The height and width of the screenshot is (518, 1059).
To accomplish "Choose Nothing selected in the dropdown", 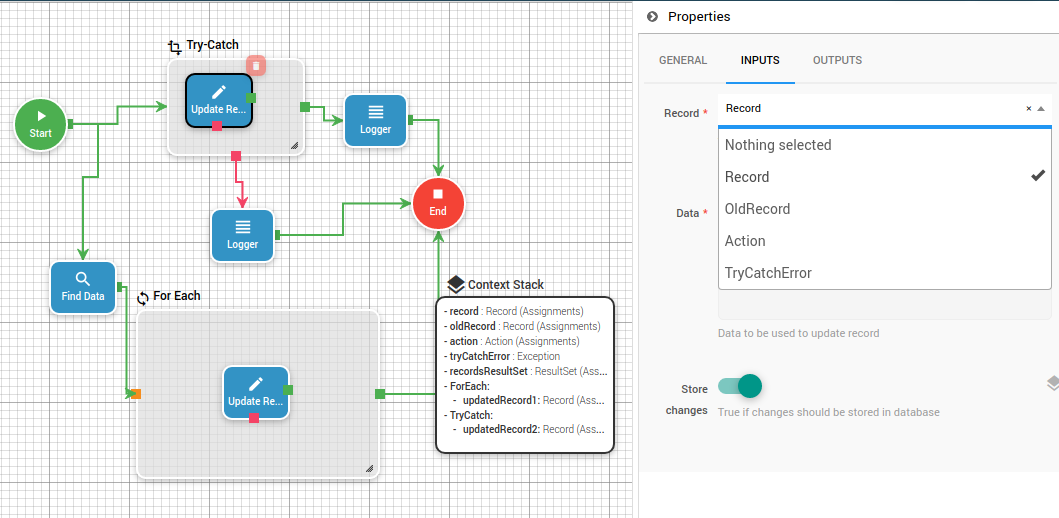I will click(x=885, y=145).
